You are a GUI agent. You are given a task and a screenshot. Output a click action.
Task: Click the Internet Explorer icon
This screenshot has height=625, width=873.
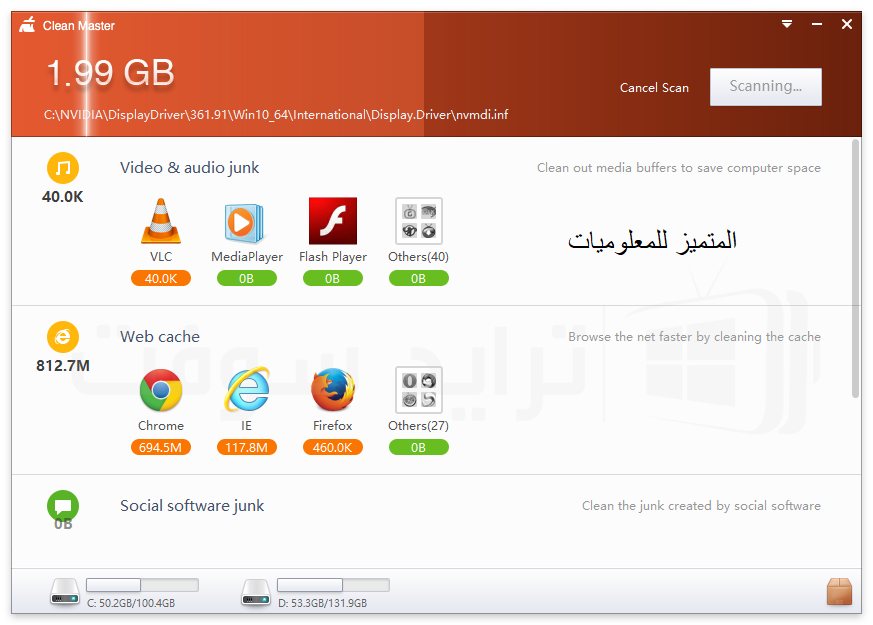coord(247,389)
